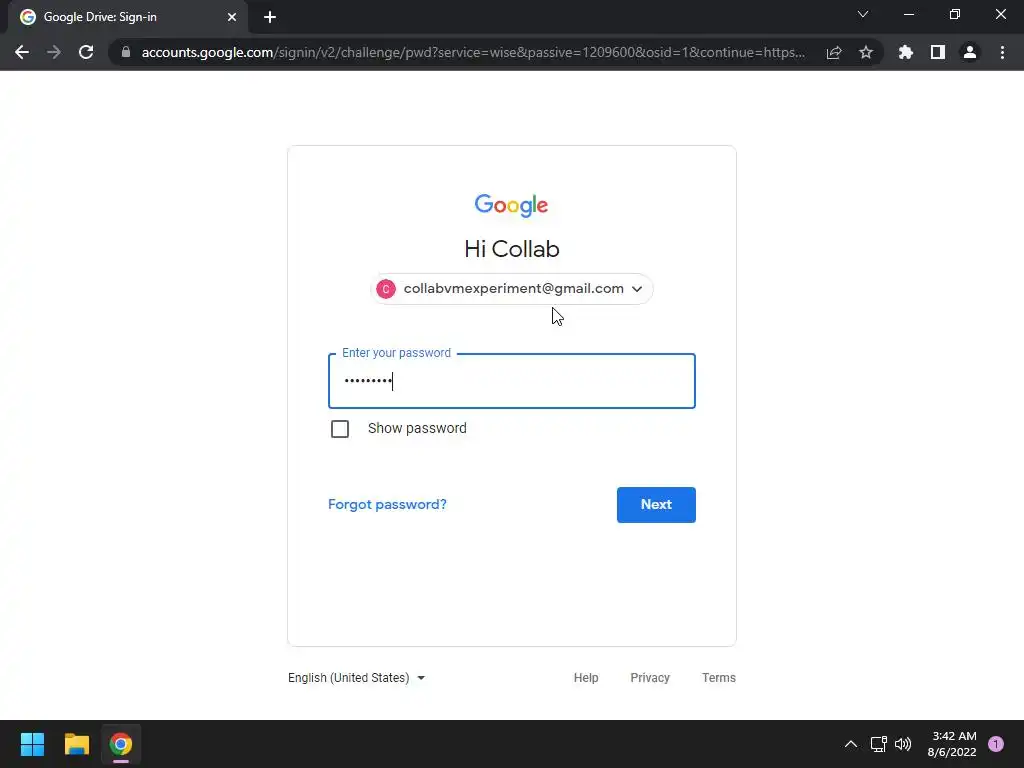The image size is (1024, 768).
Task: Focus the Enter your password field
Action: (511, 381)
